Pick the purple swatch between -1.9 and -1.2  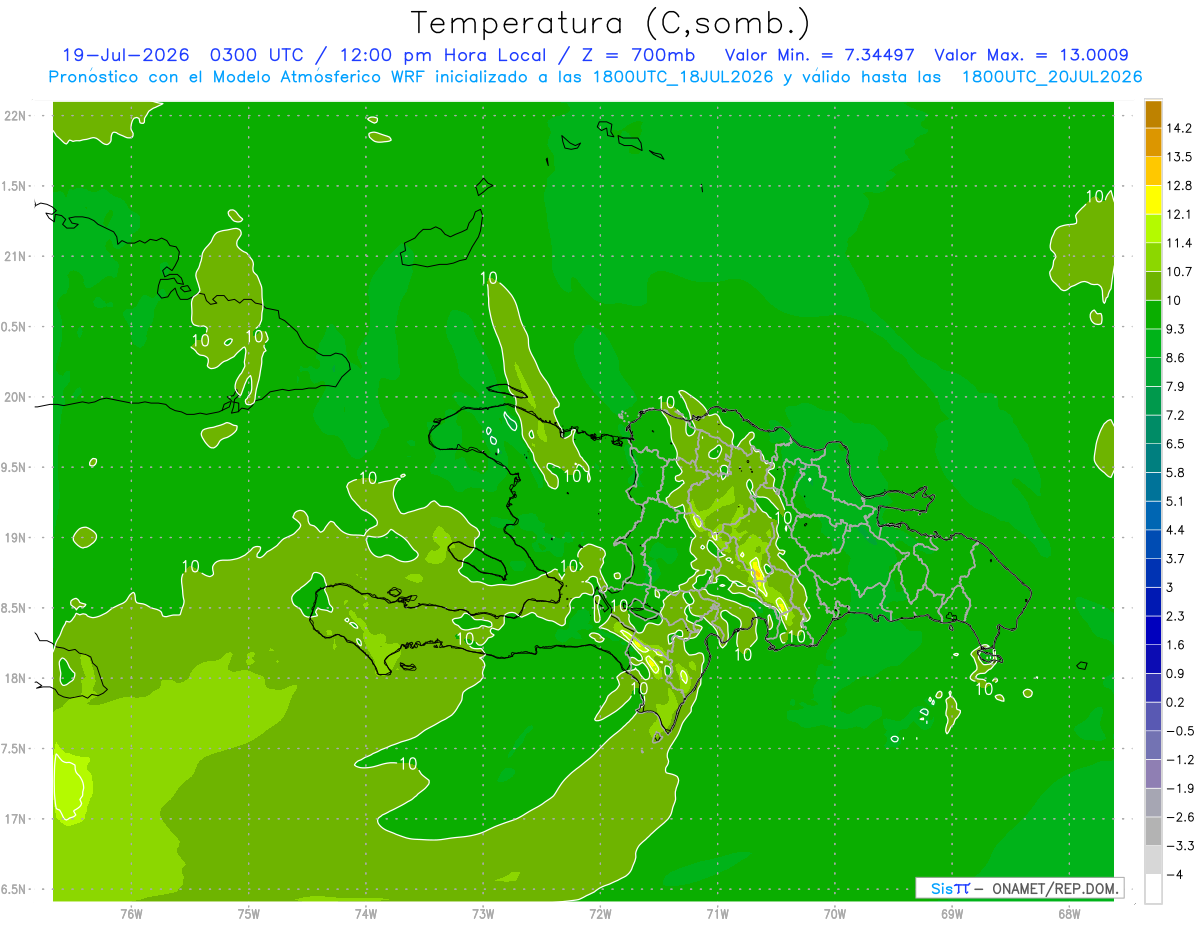pyautogui.click(x=1153, y=774)
